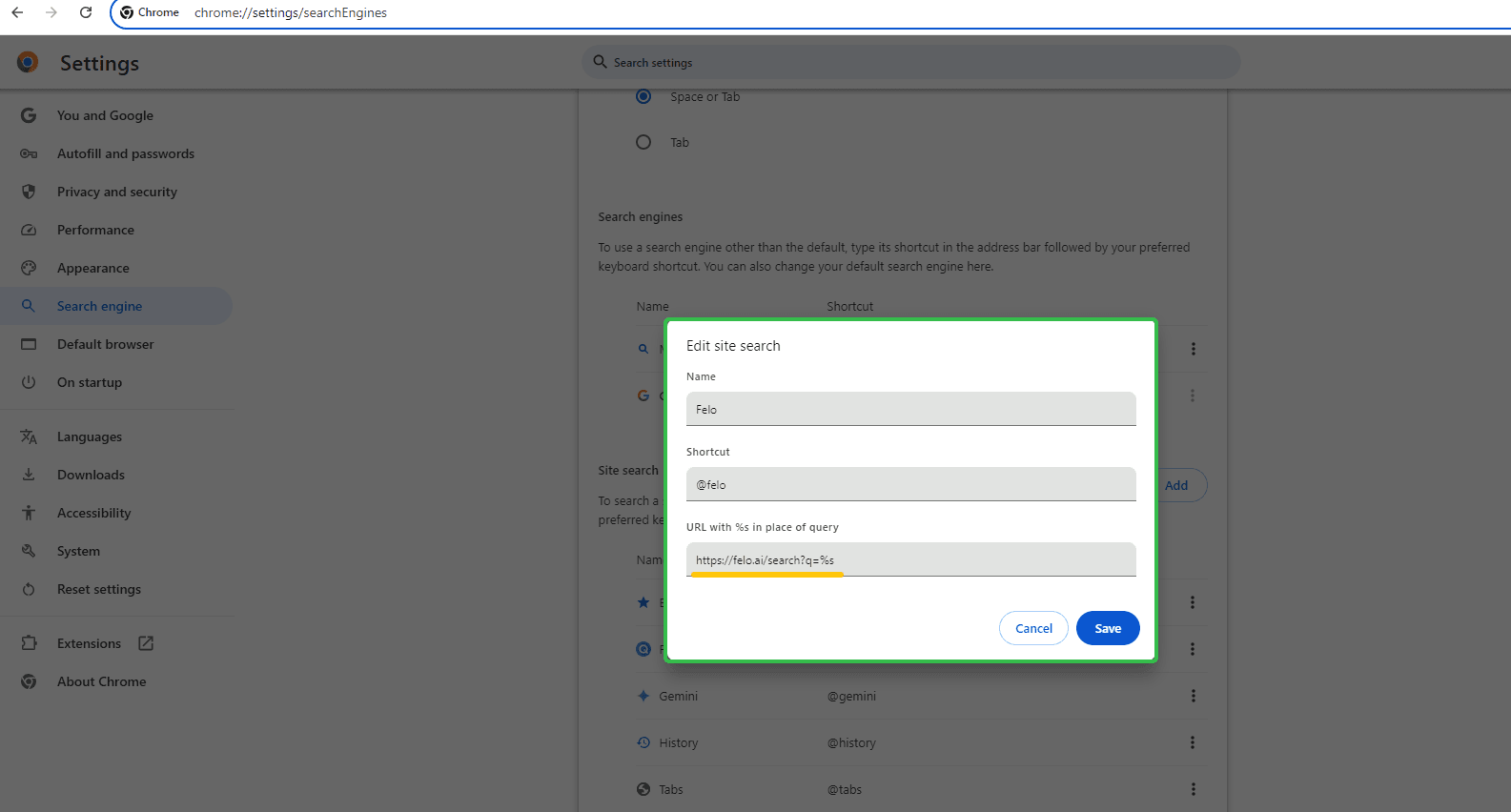Click the Shortcut field containing @felo
The image size is (1511, 812).
tap(911, 484)
